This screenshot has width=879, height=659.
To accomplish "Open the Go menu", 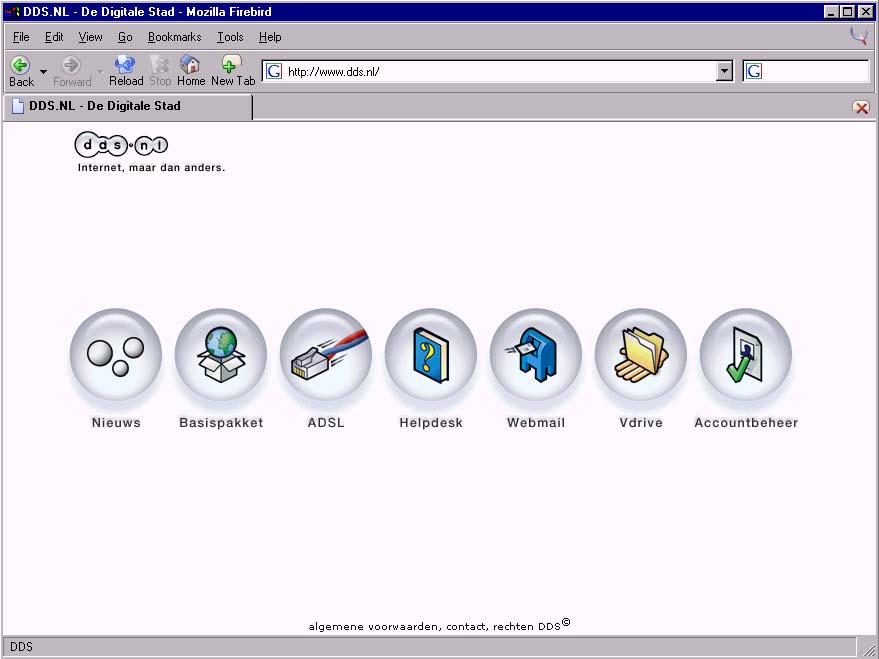I will point(125,37).
